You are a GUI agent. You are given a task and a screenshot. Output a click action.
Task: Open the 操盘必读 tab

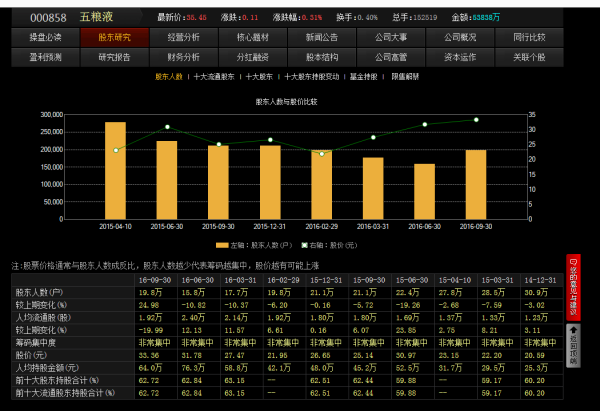(46, 37)
